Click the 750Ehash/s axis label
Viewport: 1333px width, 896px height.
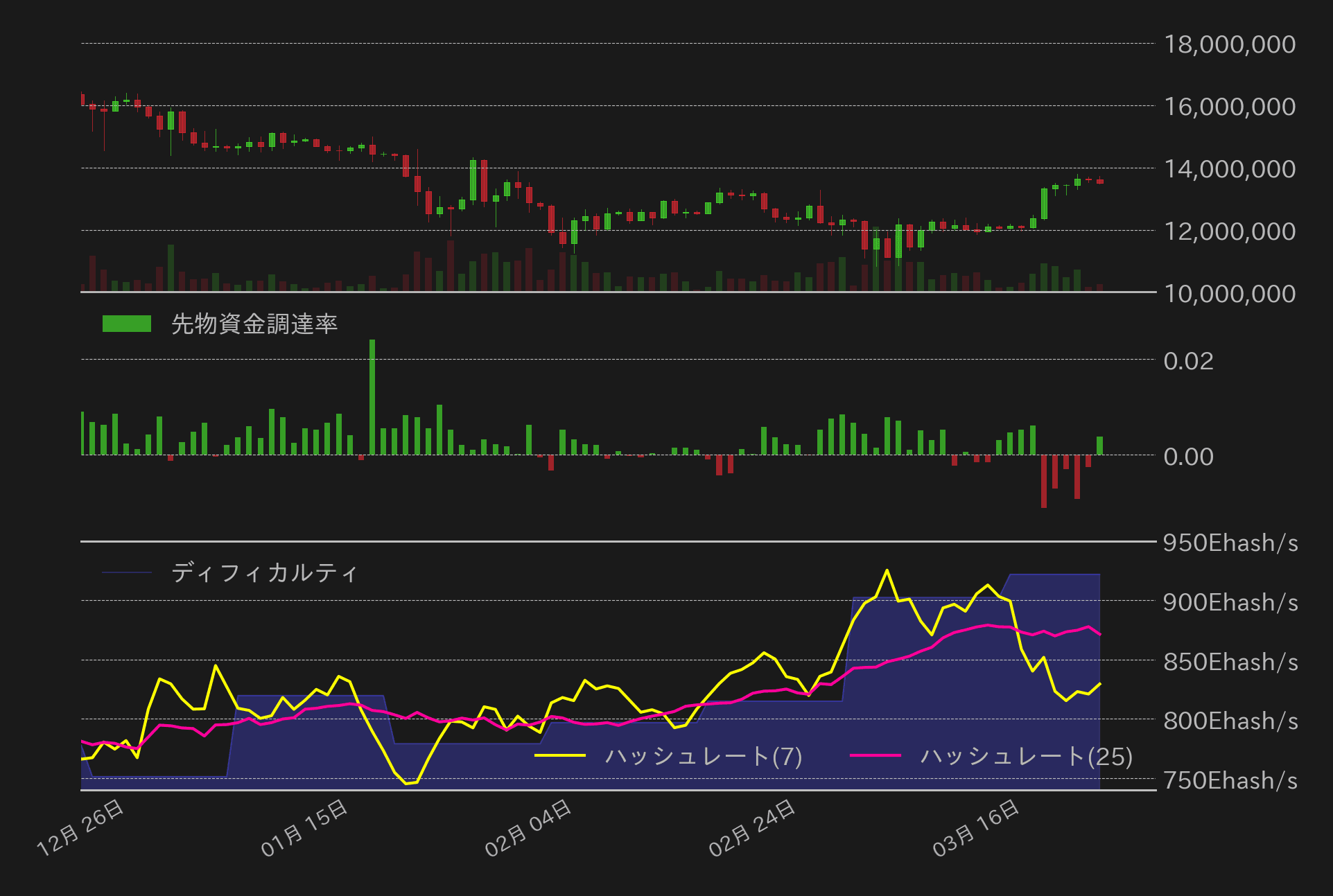[1230, 780]
